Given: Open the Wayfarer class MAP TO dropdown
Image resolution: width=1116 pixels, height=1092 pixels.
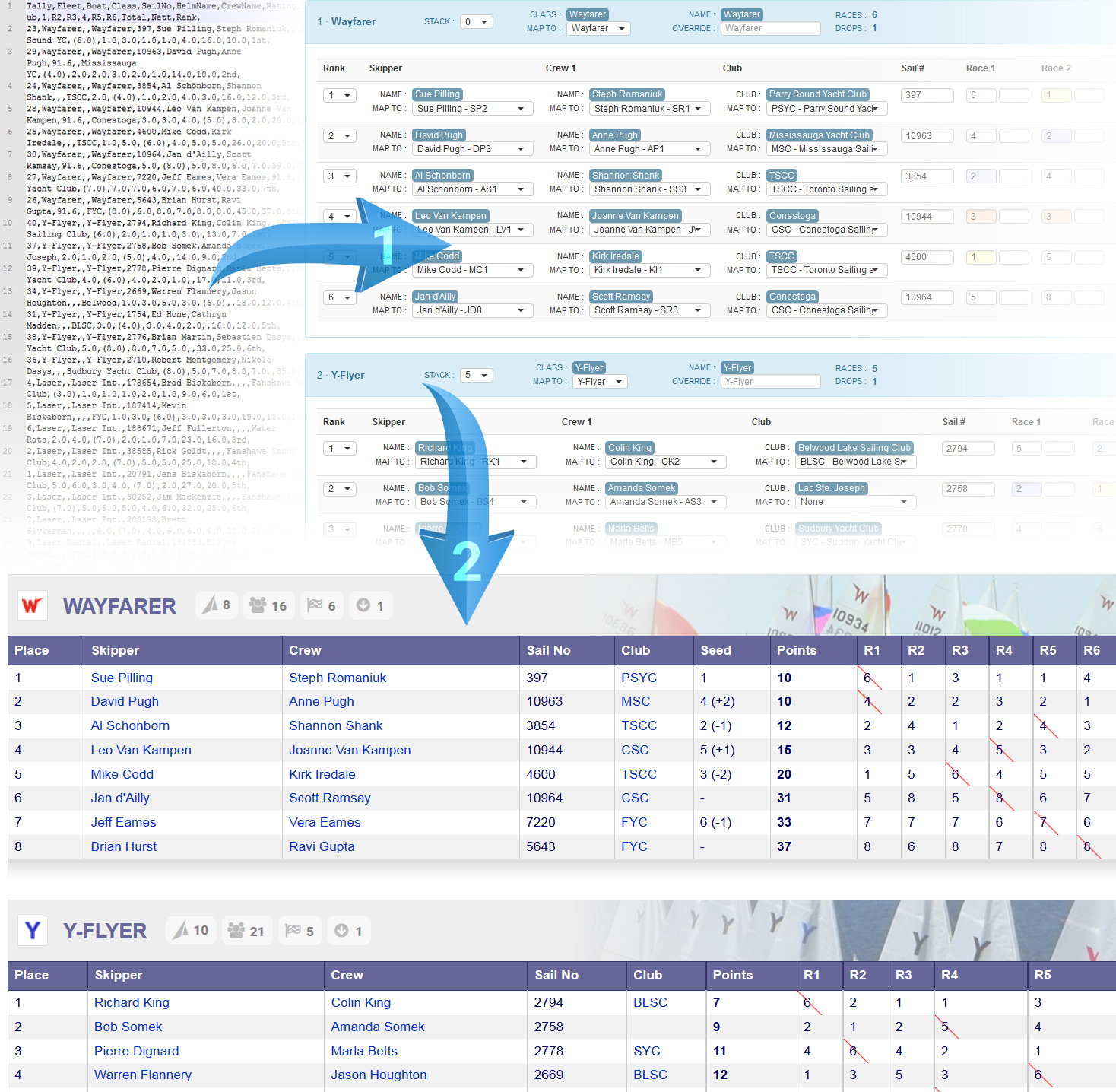Looking at the screenshot, I should click(598, 29).
